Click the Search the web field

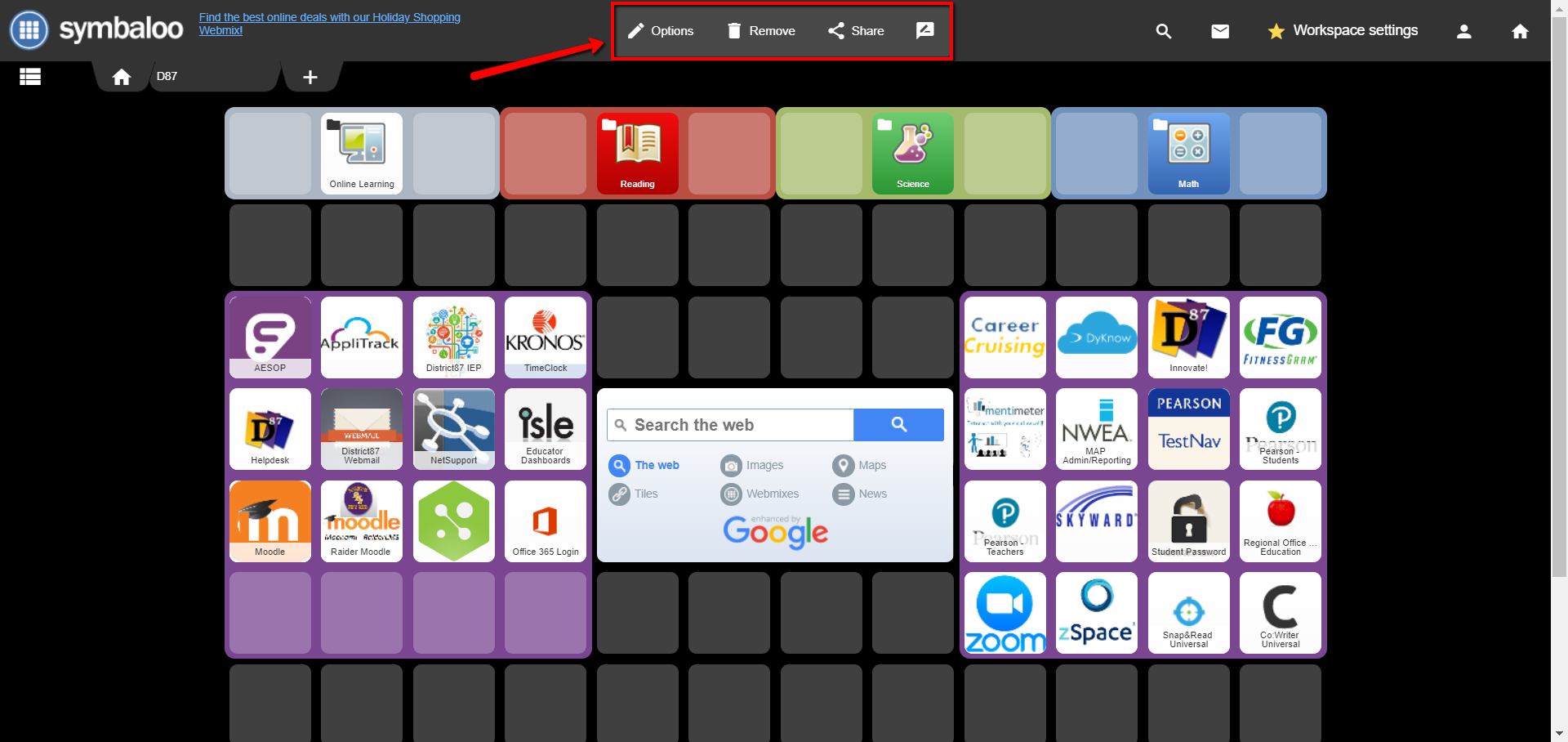731,425
